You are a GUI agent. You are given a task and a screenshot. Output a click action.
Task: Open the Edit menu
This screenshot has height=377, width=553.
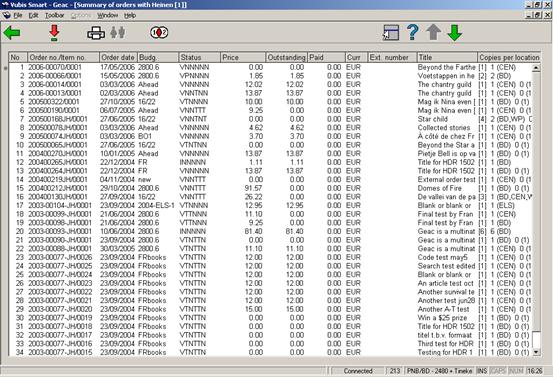pyautogui.click(x=34, y=16)
